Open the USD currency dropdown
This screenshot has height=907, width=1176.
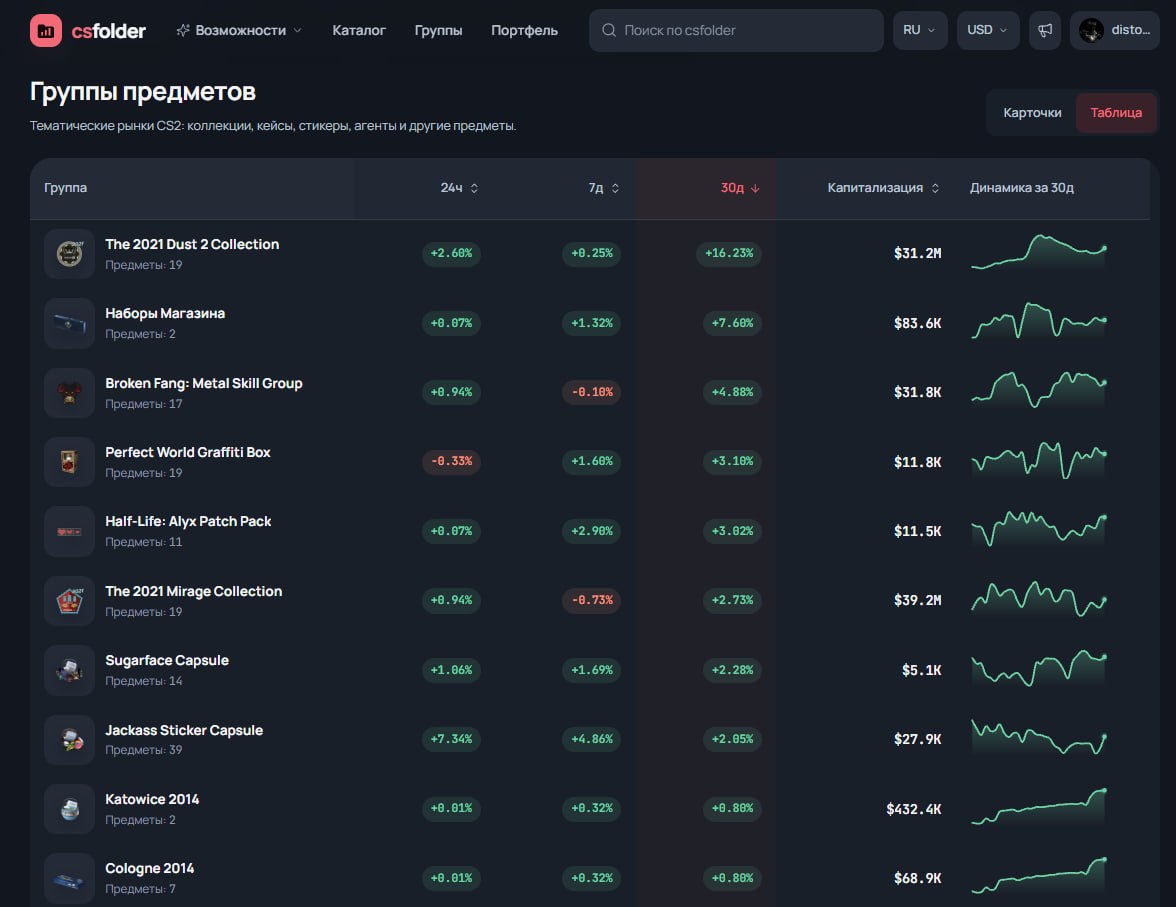coord(988,31)
